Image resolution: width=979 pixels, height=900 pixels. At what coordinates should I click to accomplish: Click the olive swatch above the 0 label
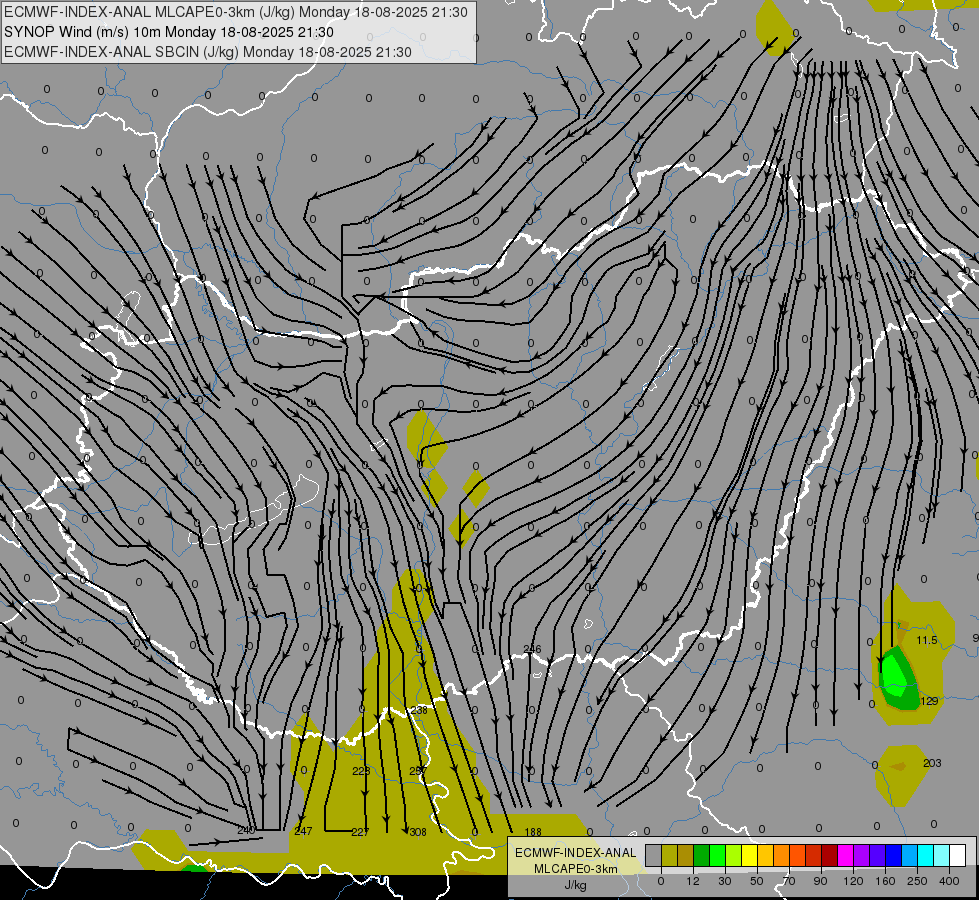(669, 855)
